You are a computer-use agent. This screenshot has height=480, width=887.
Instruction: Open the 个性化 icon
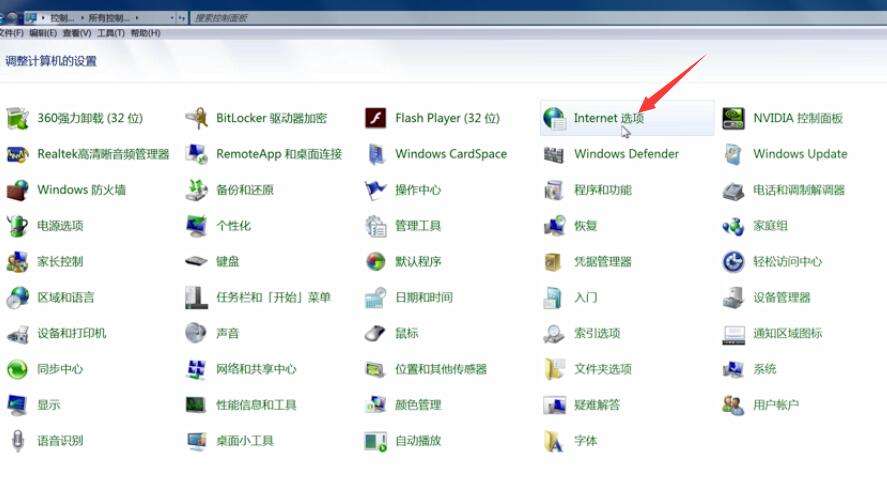tap(197, 226)
